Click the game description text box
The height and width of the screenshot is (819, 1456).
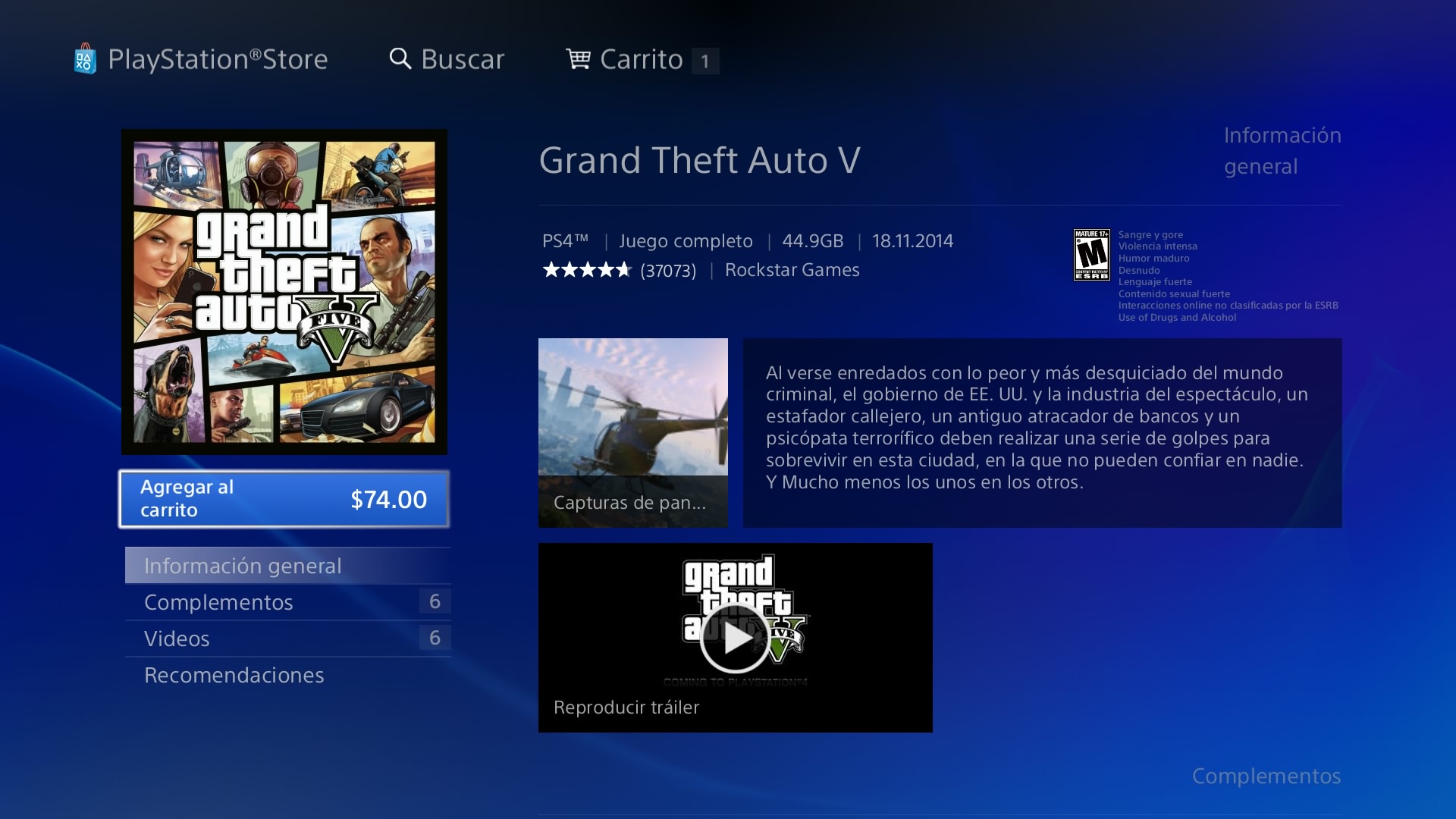coord(1043,433)
